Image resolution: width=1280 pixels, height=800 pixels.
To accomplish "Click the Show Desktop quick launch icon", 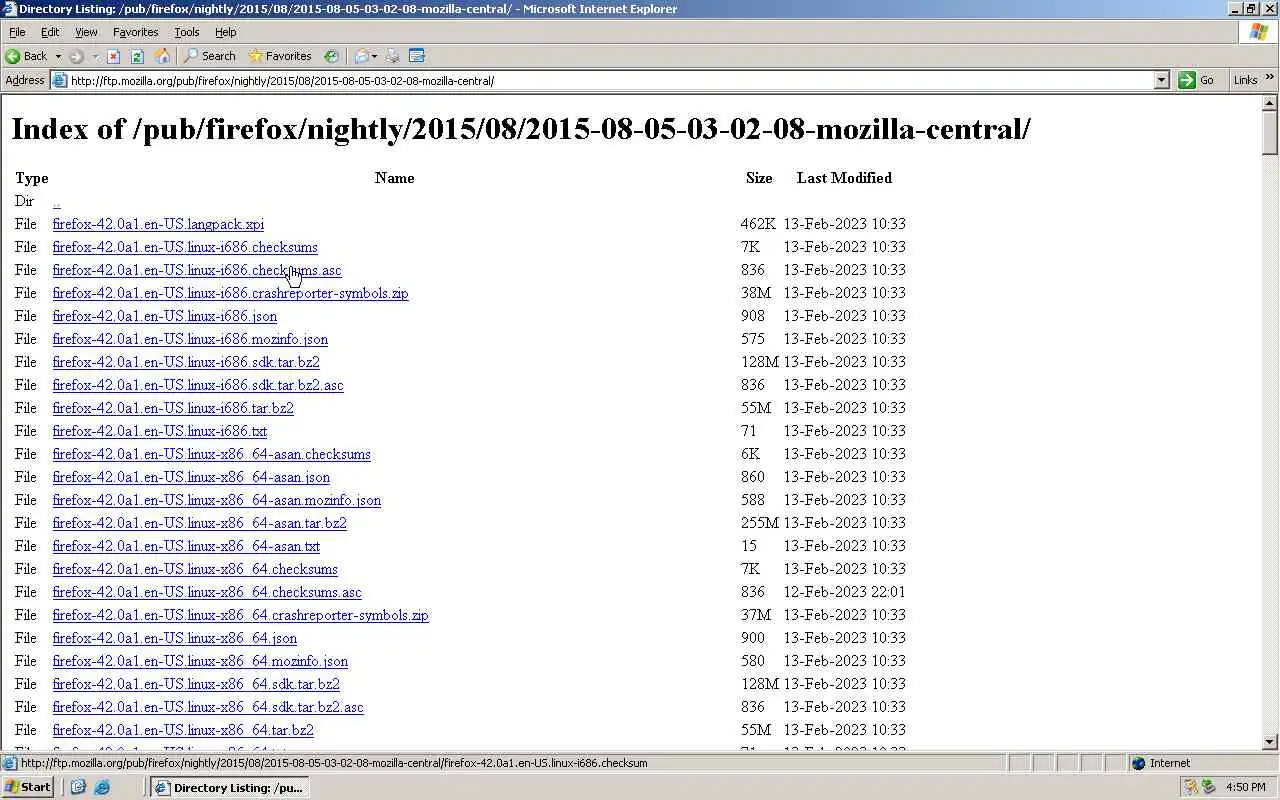I will (79, 787).
